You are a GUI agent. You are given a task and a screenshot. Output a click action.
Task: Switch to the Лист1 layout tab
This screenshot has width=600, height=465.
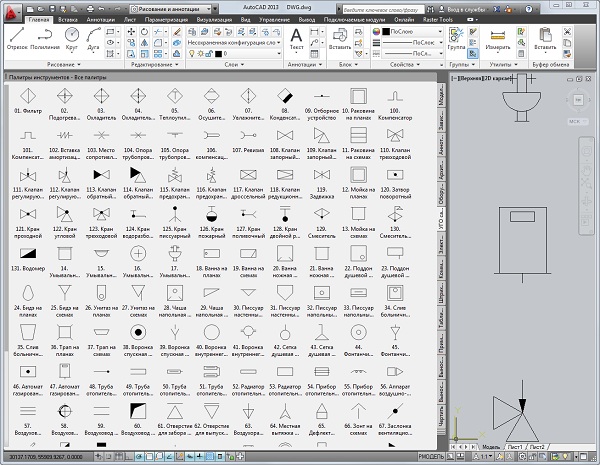pyautogui.click(x=516, y=446)
